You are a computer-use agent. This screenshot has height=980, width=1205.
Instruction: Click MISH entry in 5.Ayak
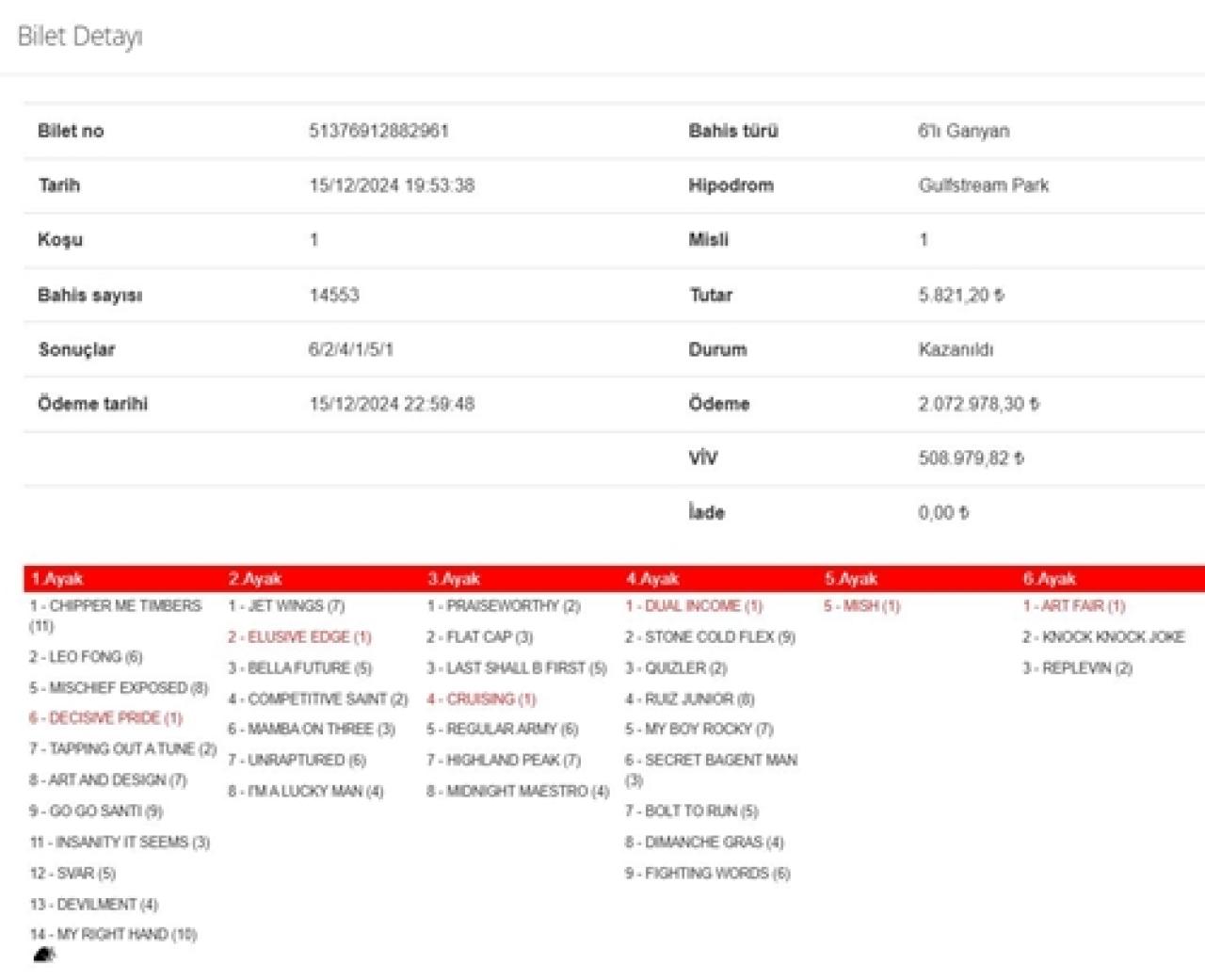[x=861, y=606]
